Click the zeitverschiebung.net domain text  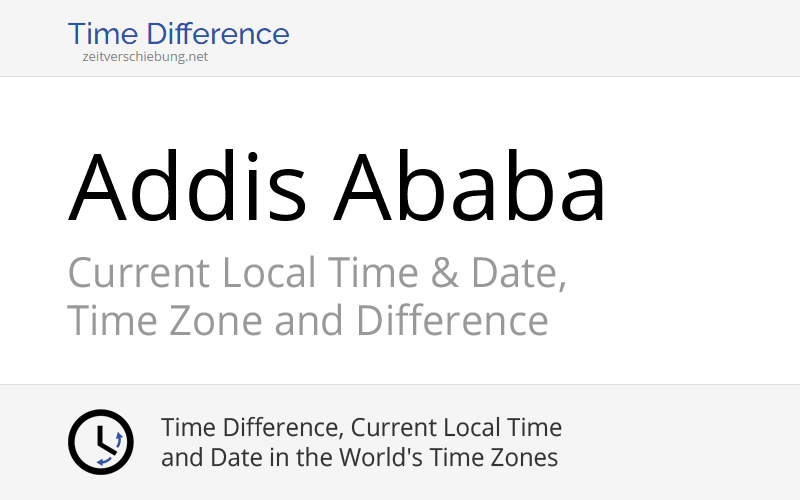[x=145, y=57]
